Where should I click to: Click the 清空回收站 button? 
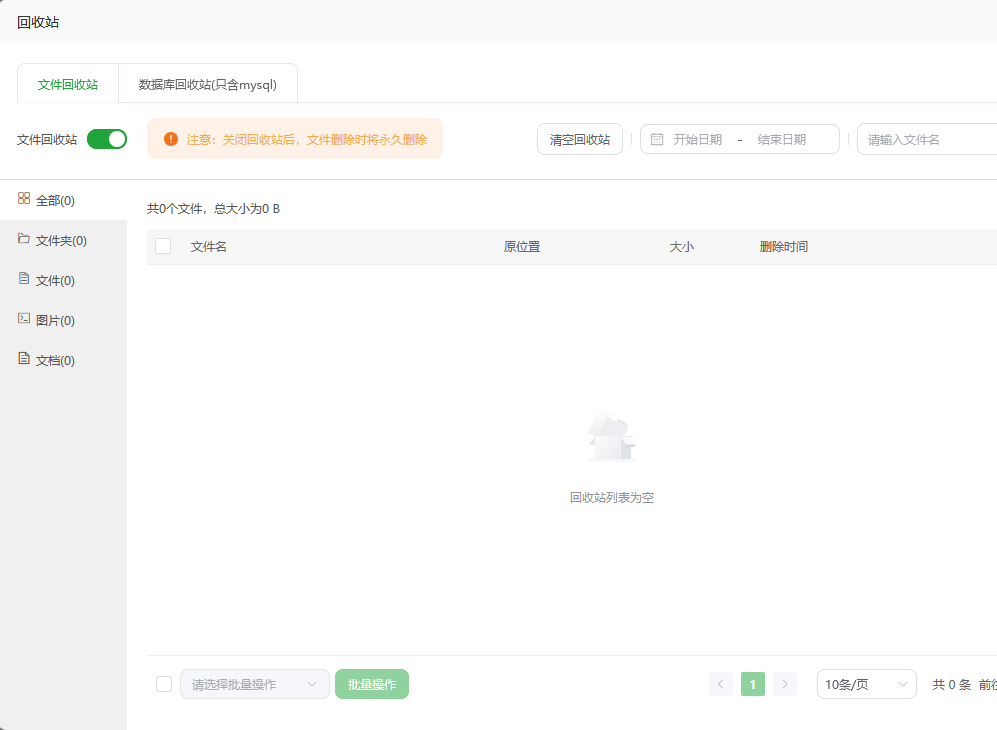[x=580, y=140]
